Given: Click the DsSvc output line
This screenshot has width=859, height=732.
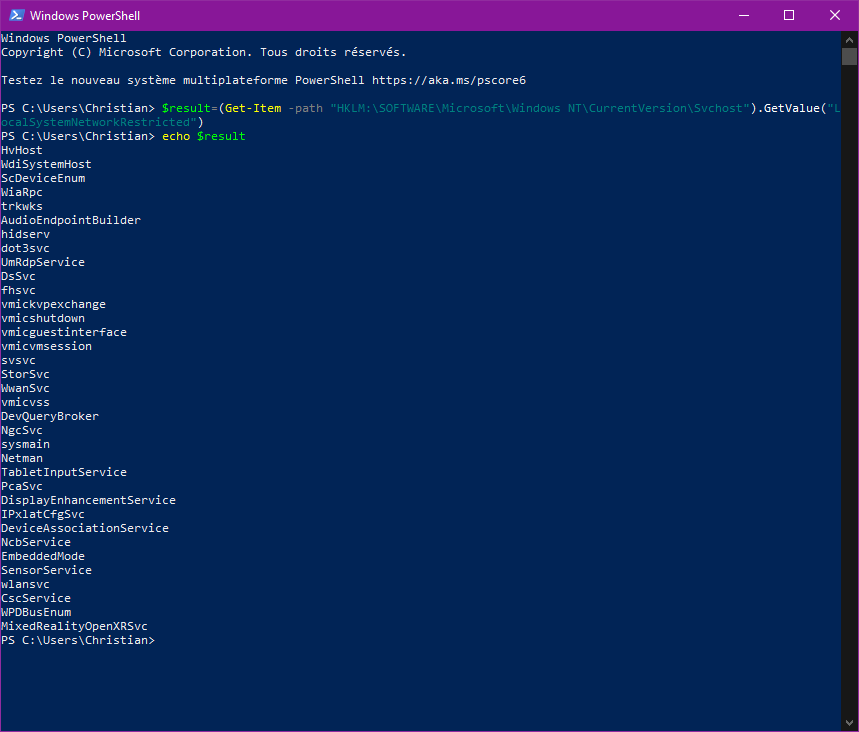Looking at the screenshot, I should (18, 276).
